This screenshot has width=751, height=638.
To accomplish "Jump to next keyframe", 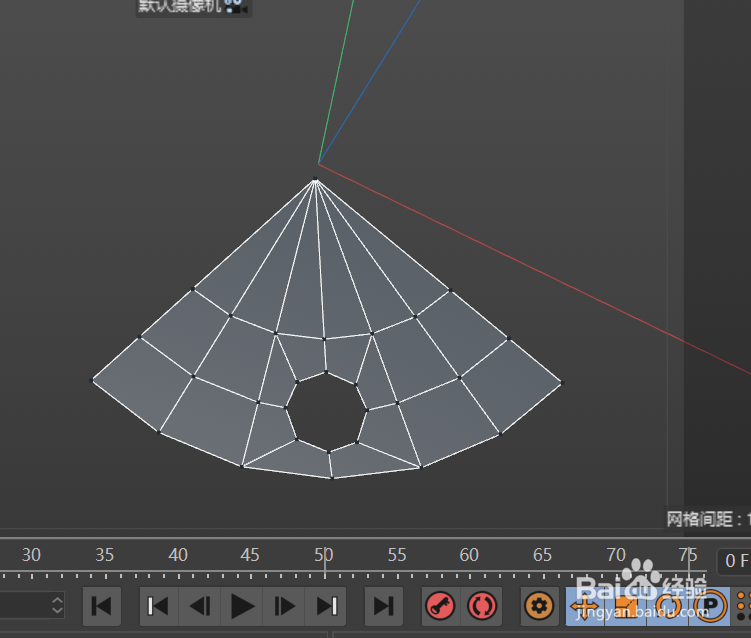I will (x=327, y=606).
